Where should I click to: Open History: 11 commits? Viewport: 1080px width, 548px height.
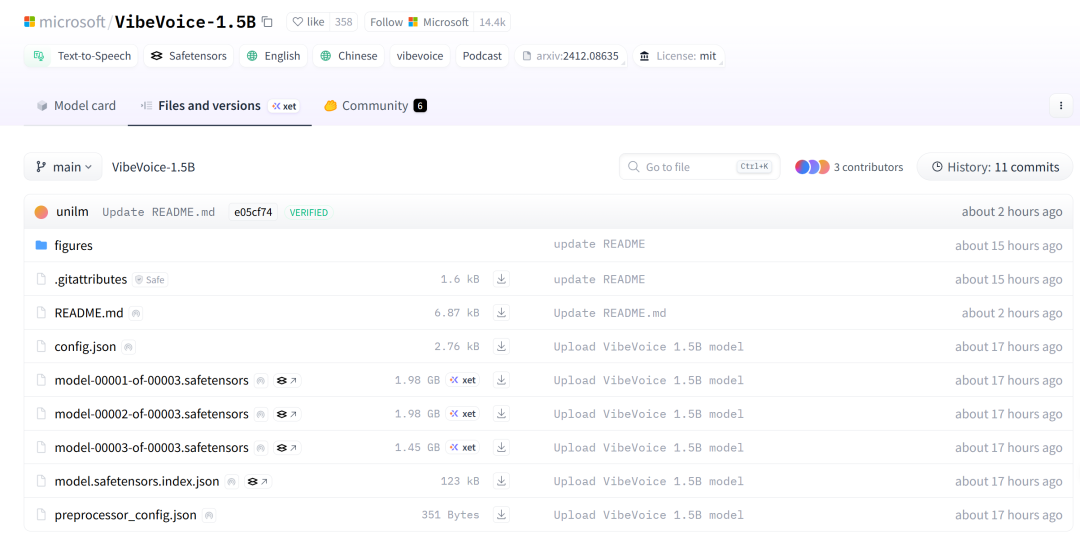pos(995,167)
